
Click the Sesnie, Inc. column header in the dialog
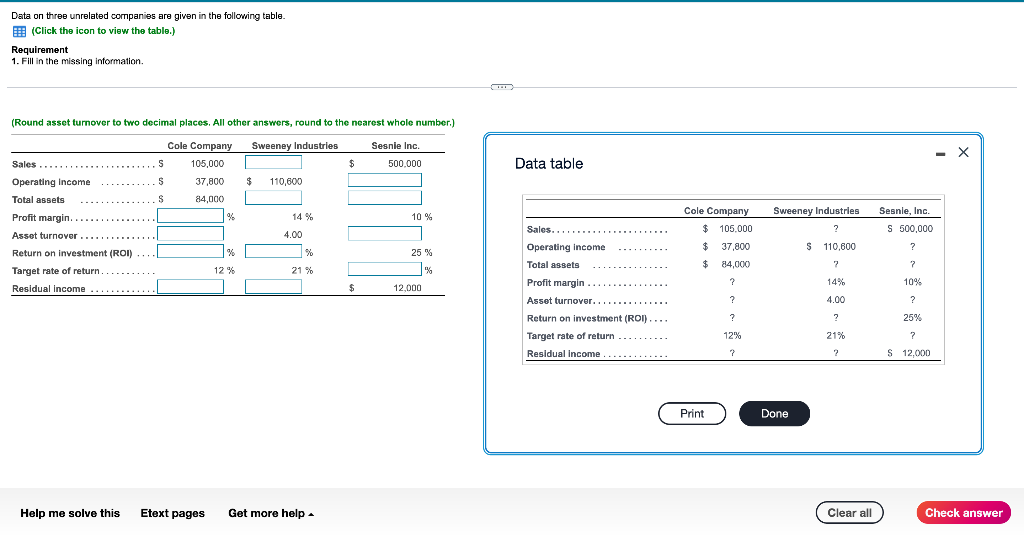(904, 210)
